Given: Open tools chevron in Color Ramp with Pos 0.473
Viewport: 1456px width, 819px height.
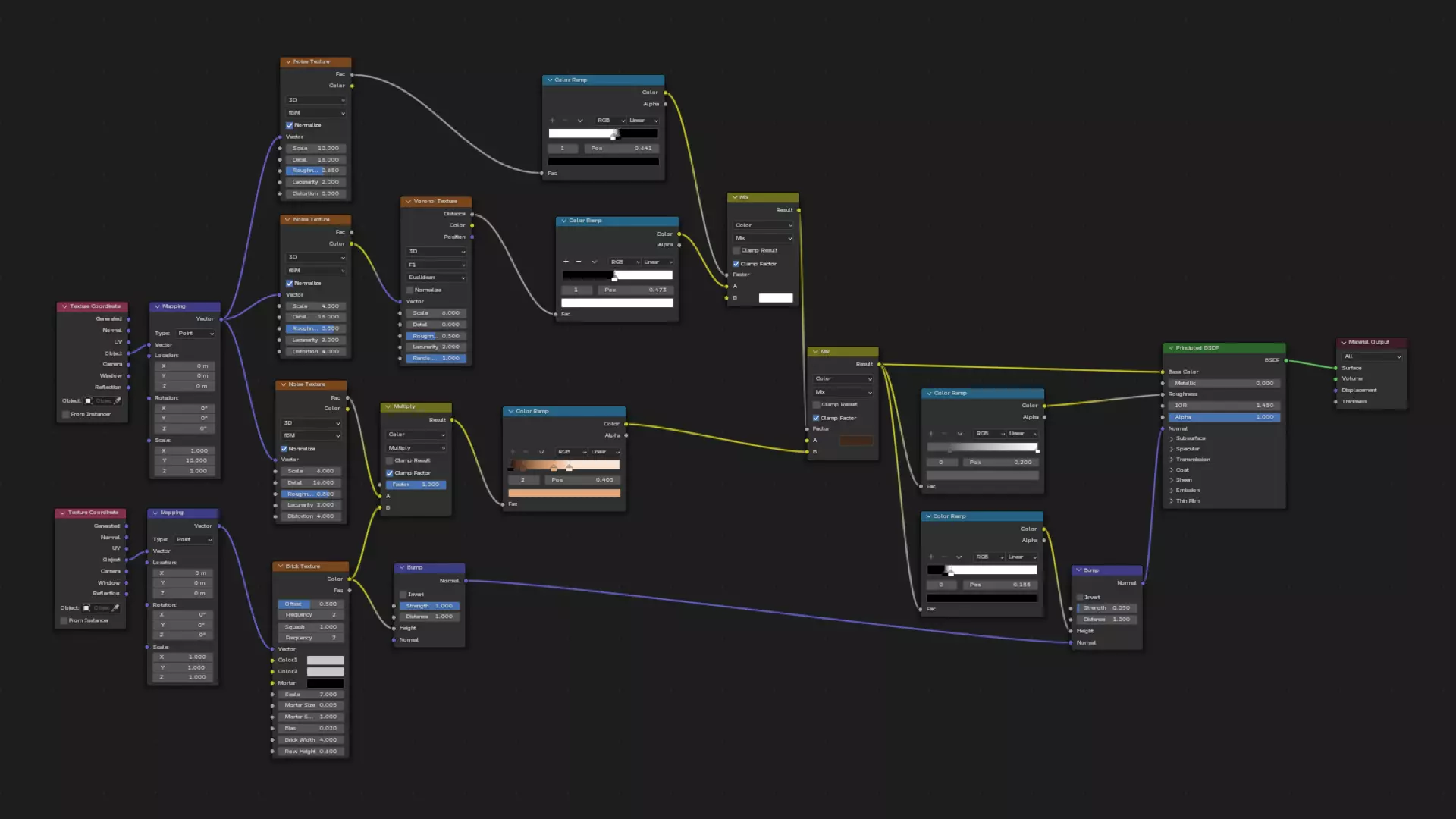Looking at the screenshot, I should (x=594, y=262).
